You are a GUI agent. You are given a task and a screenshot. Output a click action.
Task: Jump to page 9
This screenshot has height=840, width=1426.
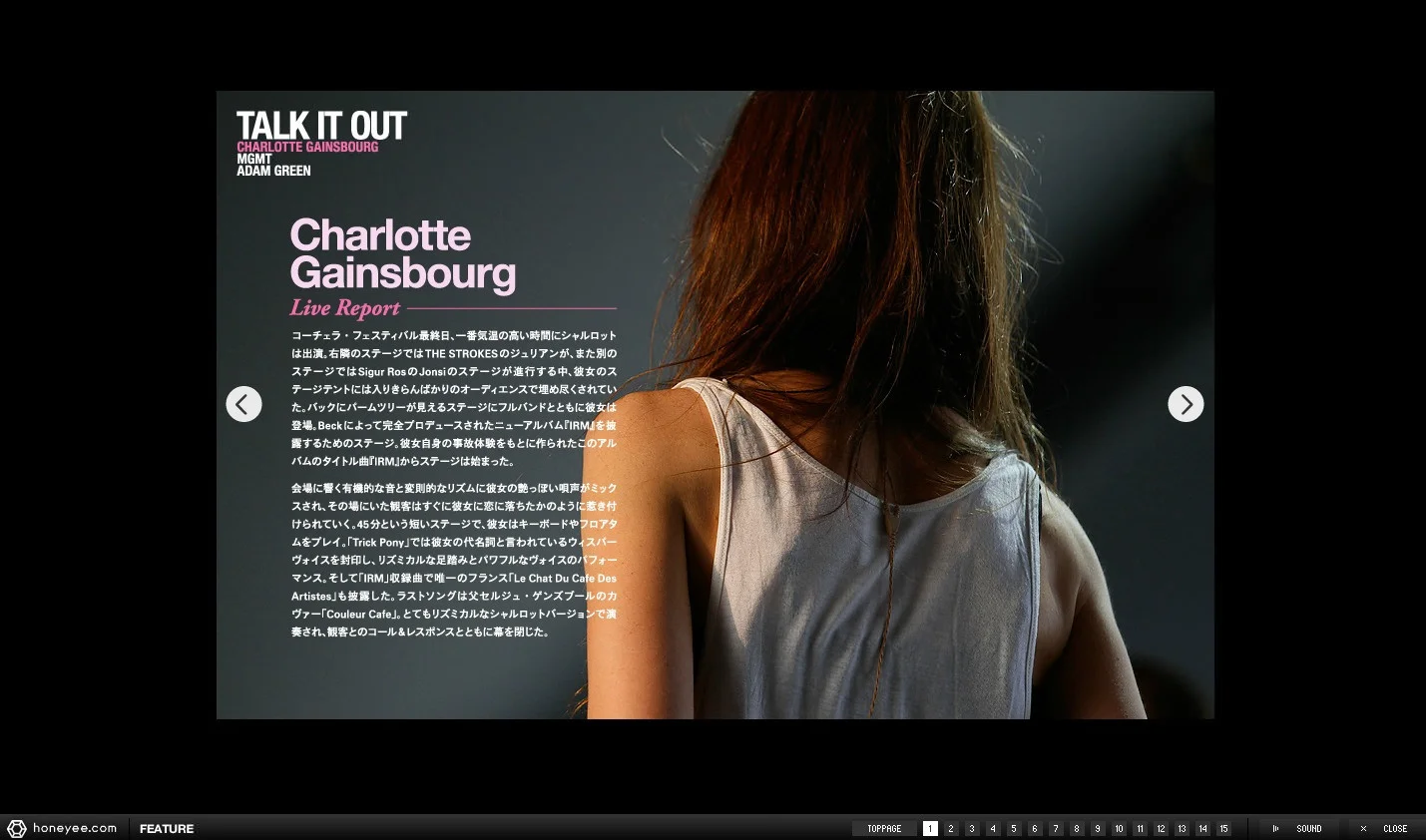tap(1098, 829)
